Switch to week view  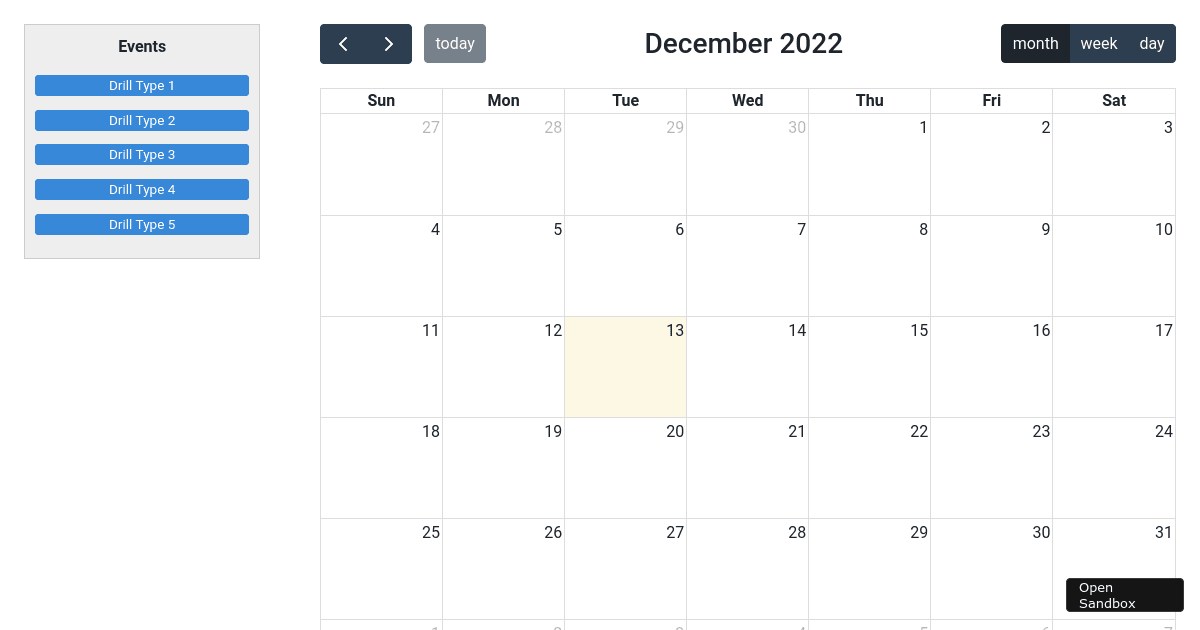1099,44
